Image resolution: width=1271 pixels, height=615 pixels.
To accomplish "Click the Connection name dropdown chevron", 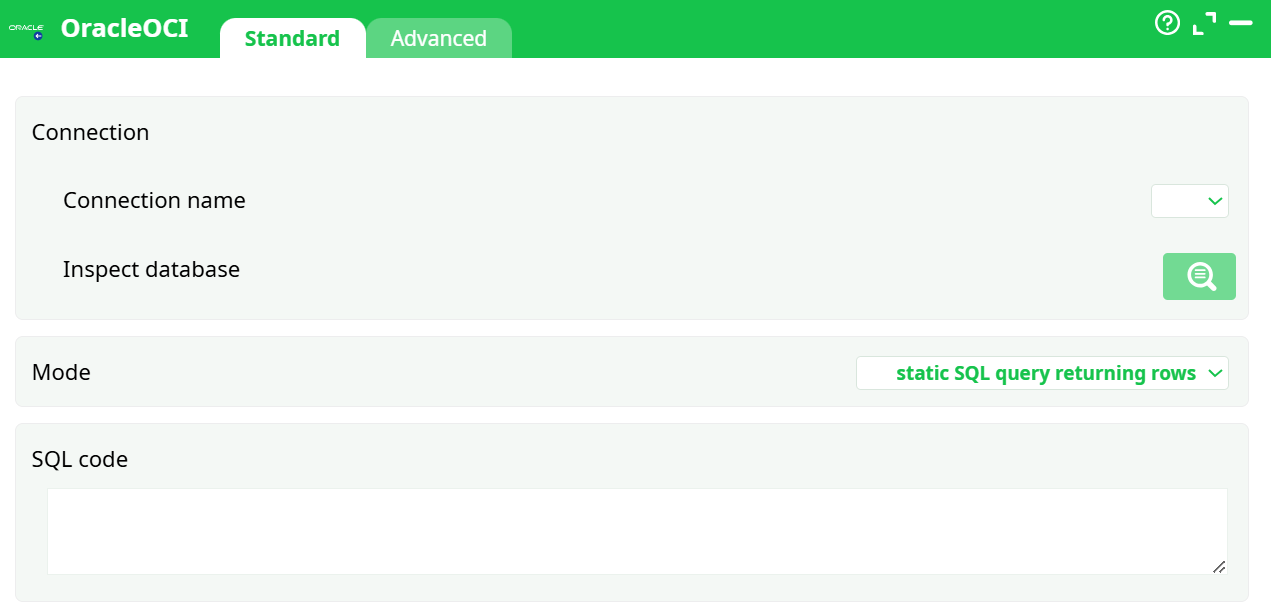I will coord(1213,200).
